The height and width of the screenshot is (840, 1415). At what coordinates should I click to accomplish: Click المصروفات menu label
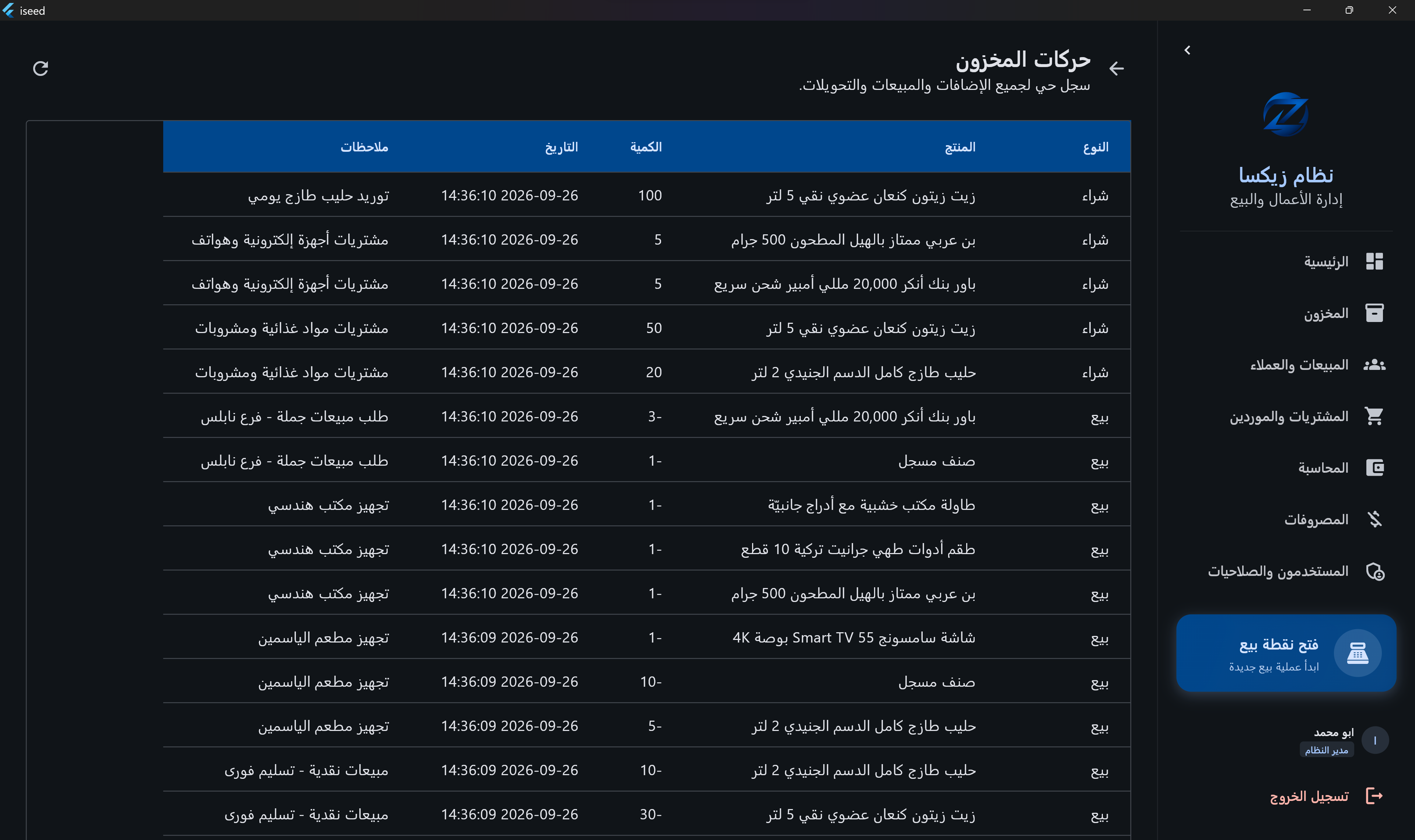click(1317, 519)
